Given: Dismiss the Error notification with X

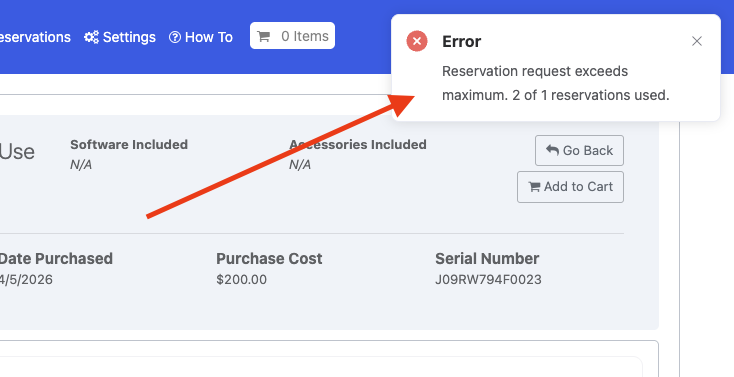Looking at the screenshot, I should pos(697,41).
